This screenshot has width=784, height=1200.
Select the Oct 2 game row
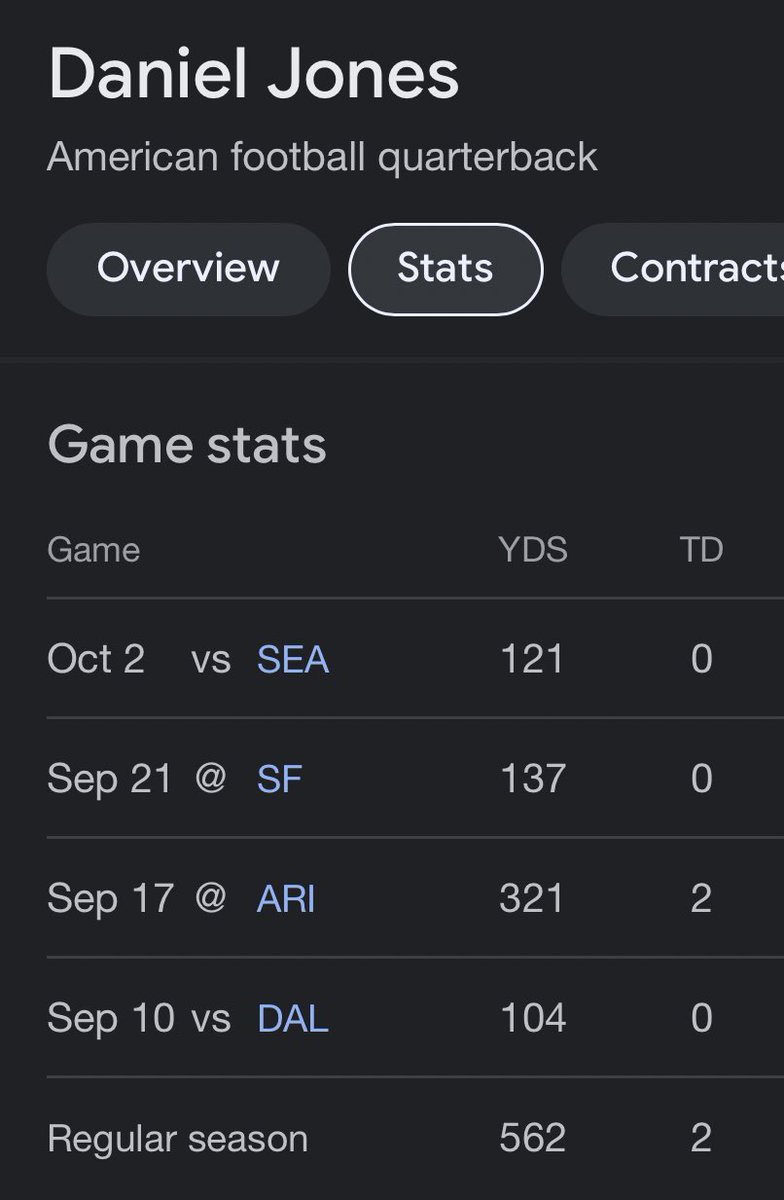(415, 659)
